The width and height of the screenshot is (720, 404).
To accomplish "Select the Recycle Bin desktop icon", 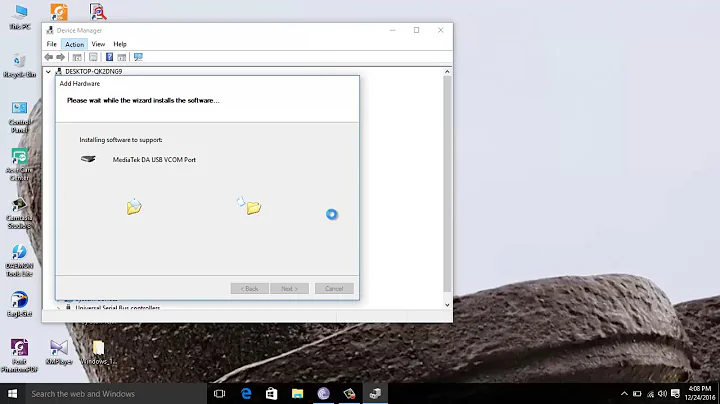I will (x=19, y=65).
